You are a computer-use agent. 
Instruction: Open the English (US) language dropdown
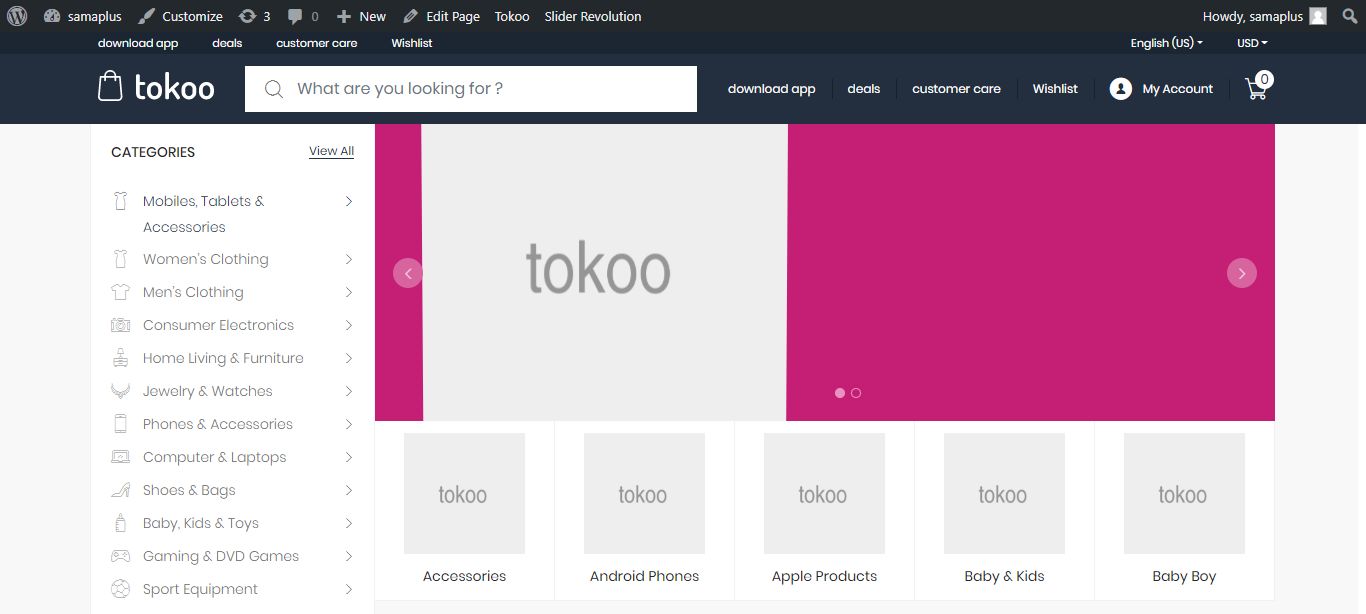[1166, 43]
